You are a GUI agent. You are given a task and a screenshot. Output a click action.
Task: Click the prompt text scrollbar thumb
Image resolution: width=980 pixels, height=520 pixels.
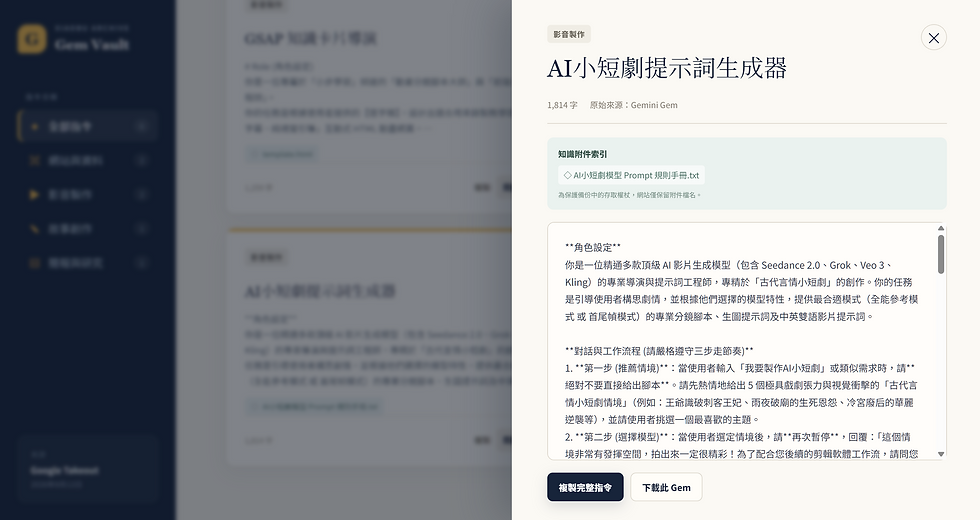click(x=941, y=254)
